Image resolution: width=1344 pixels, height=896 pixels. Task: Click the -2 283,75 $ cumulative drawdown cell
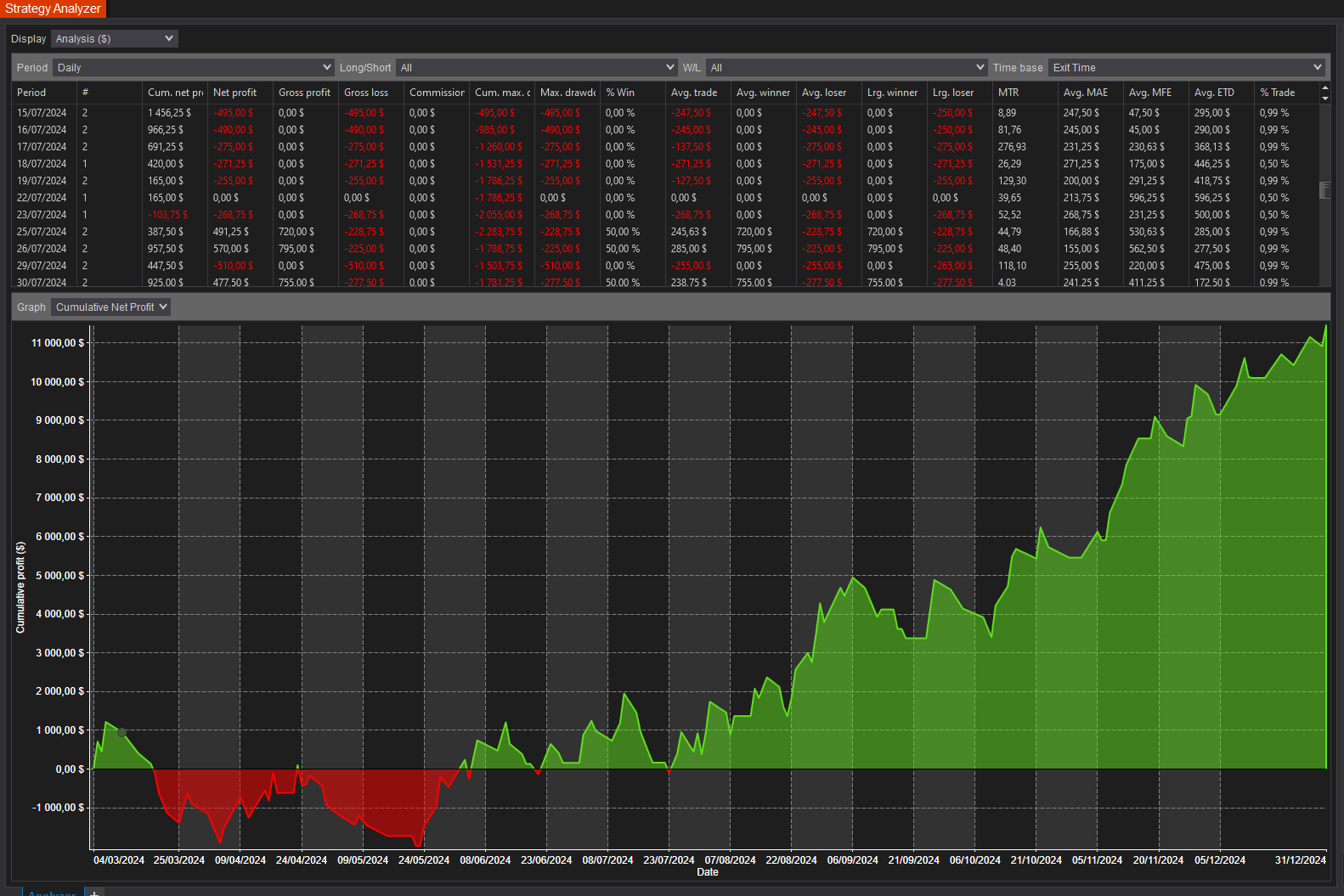click(x=499, y=232)
